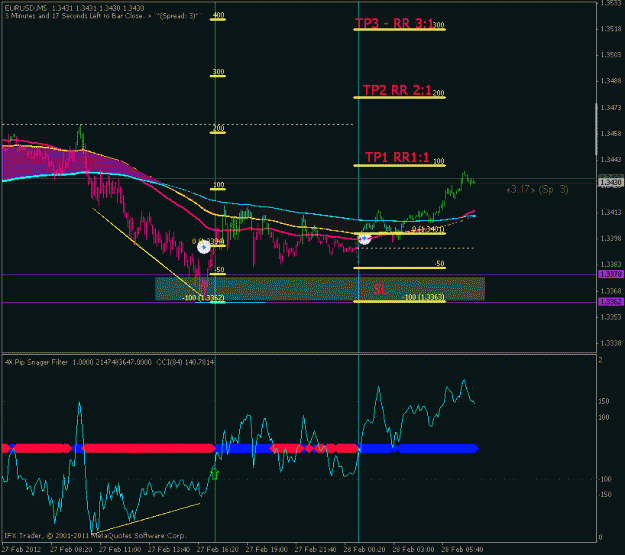Click the 28 Feb 00:20 time label
Viewport: 625px width, 555px height.
[x=364, y=549]
